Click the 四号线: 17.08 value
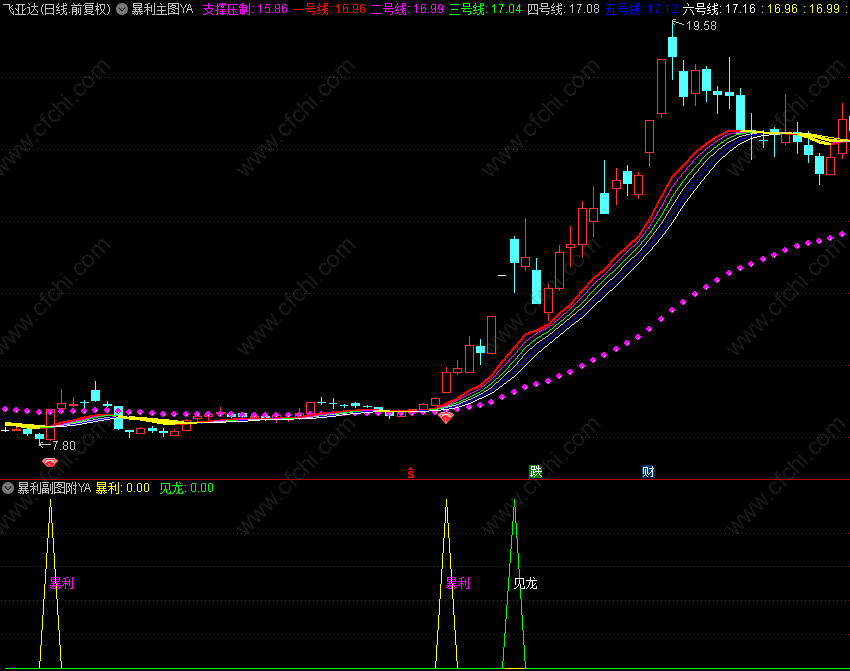The width and height of the screenshot is (850, 671). (563, 9)
